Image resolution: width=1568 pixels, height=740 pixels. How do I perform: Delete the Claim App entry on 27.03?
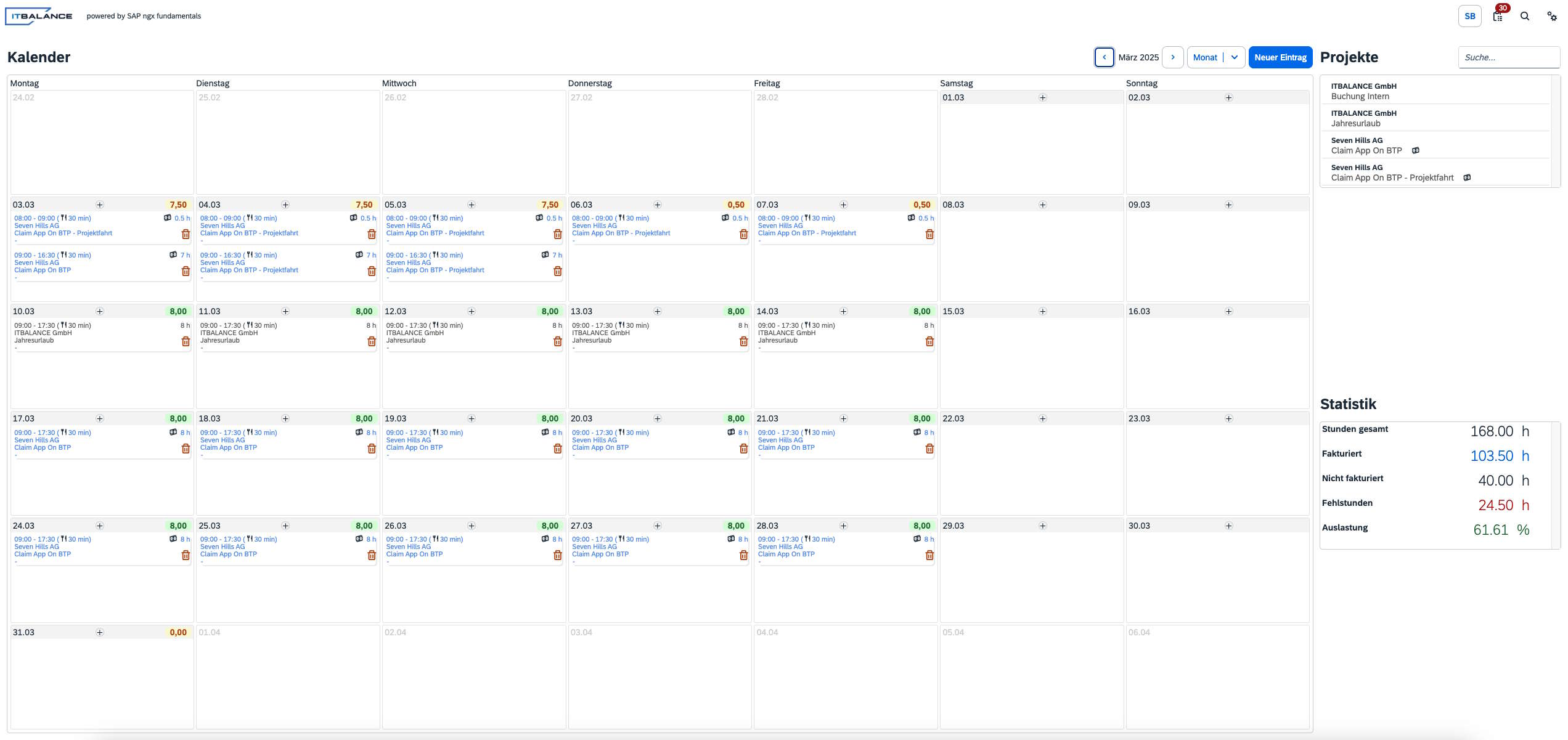[744, 555]
